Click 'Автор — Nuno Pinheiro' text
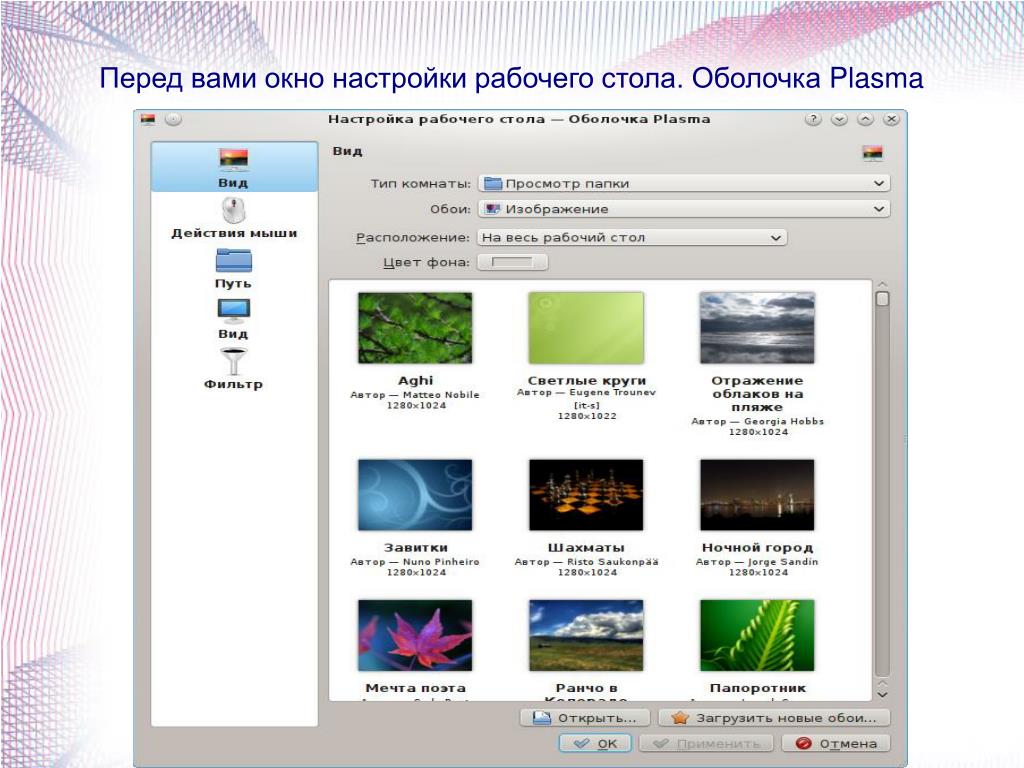This screenshot has height=768, width=1024. coord(415,562)
